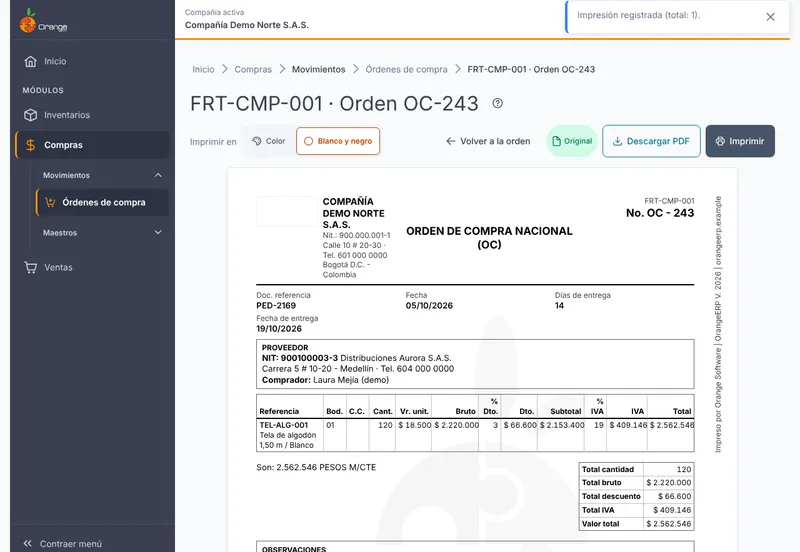The image size is (800, 552).
Task: Click the Referencia column header
Action: [279, 412]
